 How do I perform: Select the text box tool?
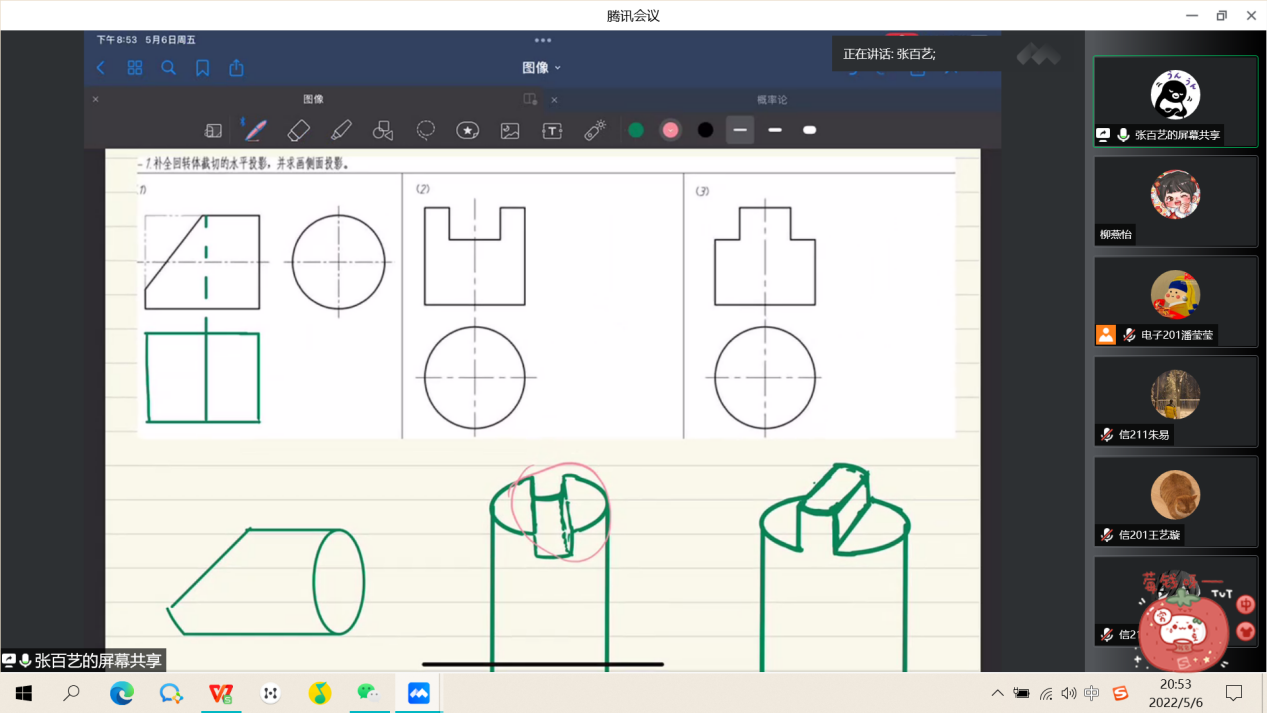552,130
